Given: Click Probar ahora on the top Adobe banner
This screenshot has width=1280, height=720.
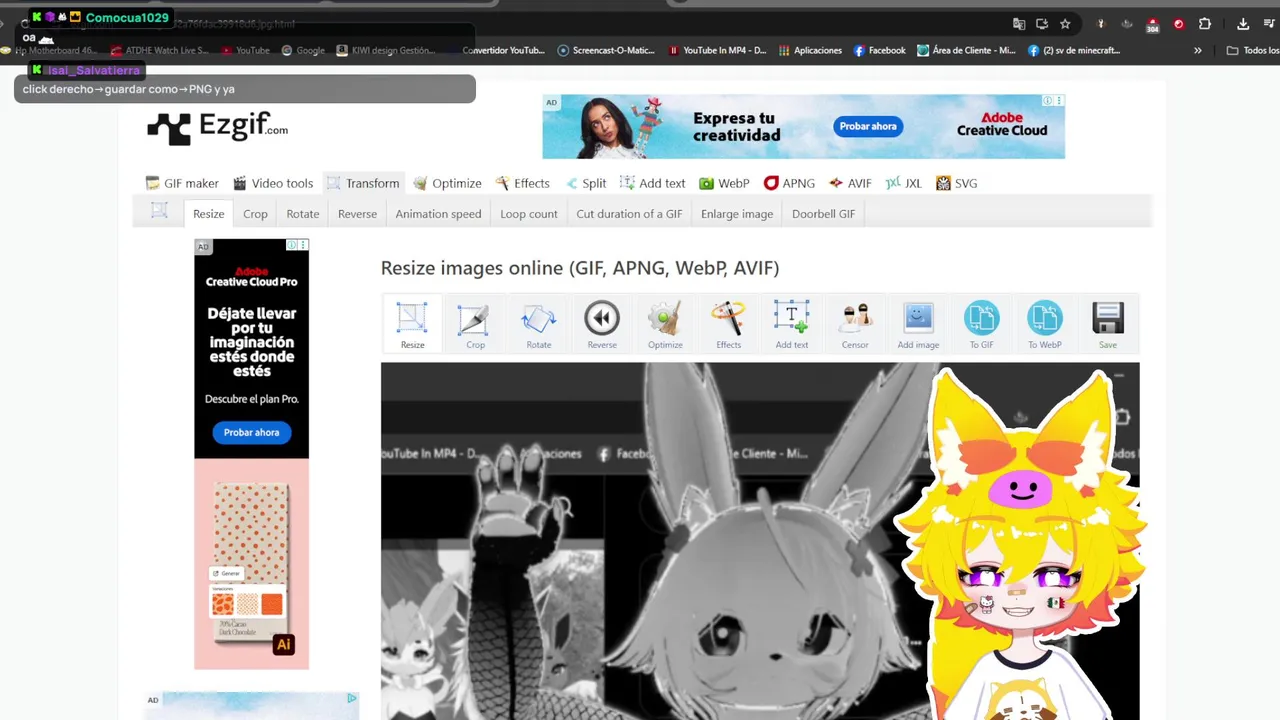Looking at the screenshot, I should [x=868, y=126].
